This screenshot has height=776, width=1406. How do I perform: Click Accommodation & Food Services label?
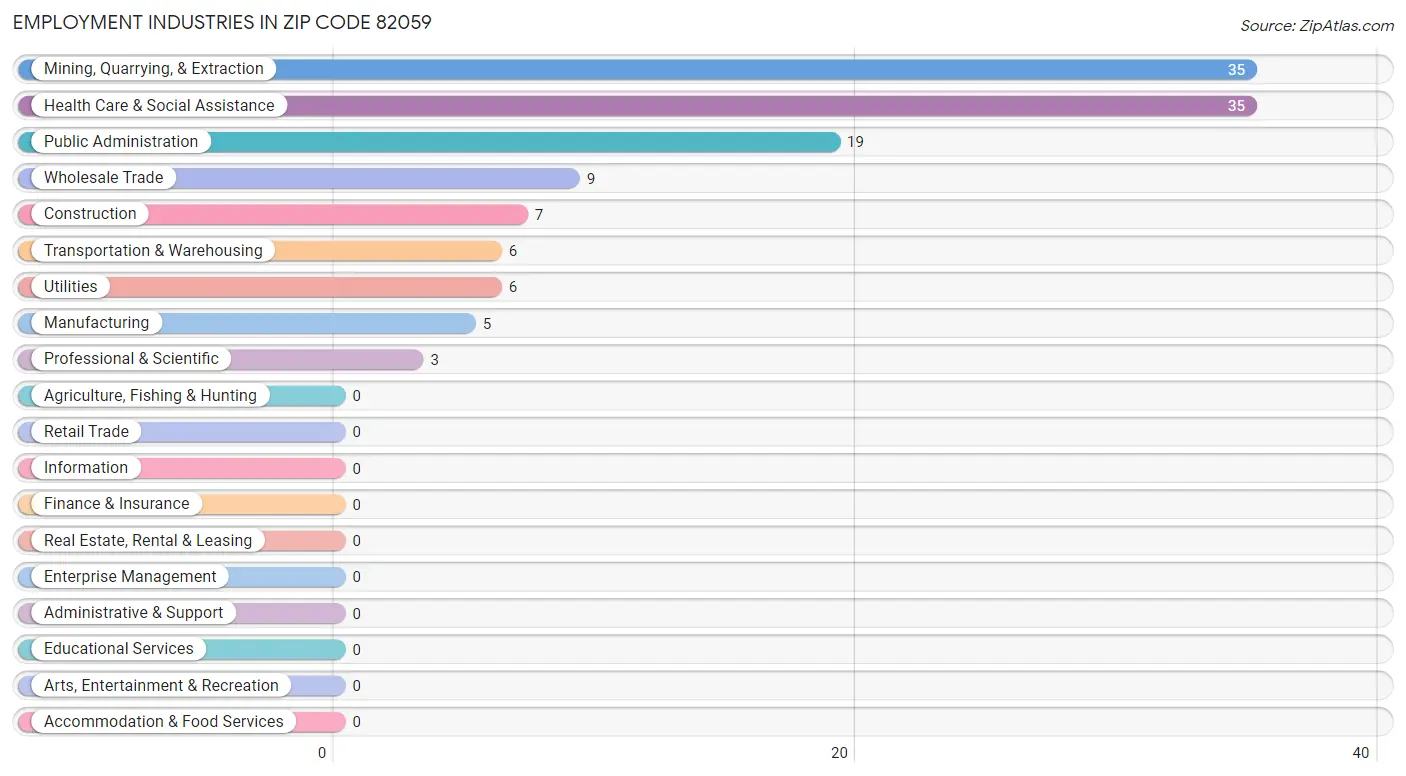[164, 721]
